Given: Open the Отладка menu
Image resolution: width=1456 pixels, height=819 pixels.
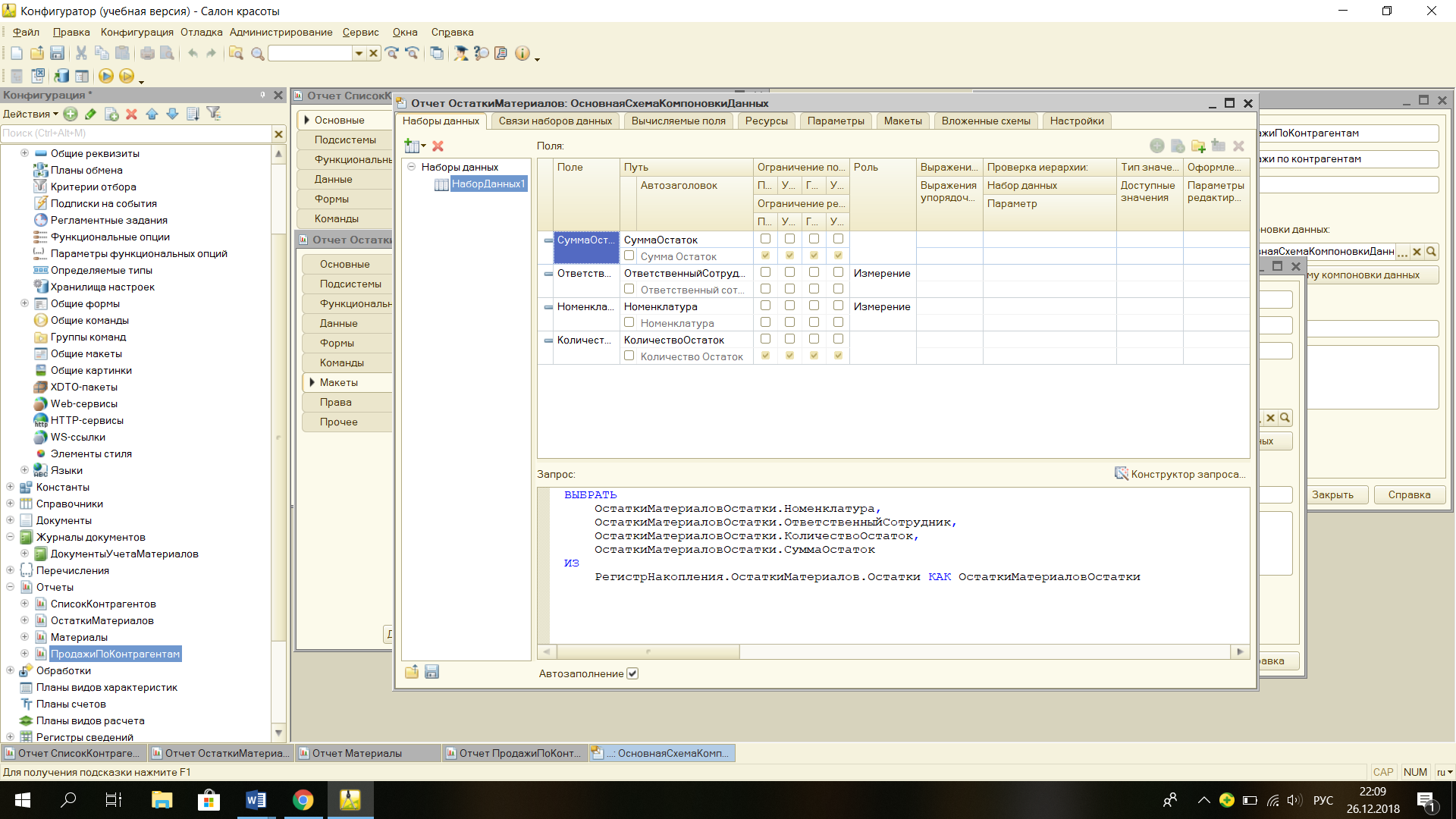Looking at the screenshot, I should (x=202, y=32).
